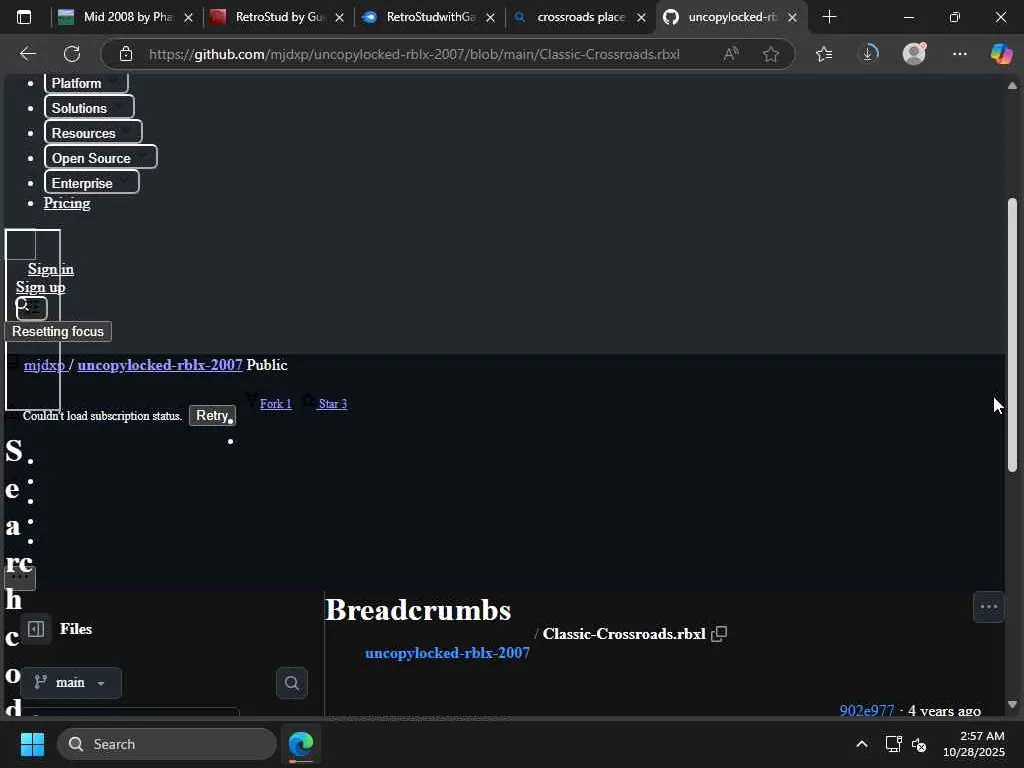This screenshot has width=1024, height=768.
Task: Refresh the GitHub page
Action: (x=72, y=54)
